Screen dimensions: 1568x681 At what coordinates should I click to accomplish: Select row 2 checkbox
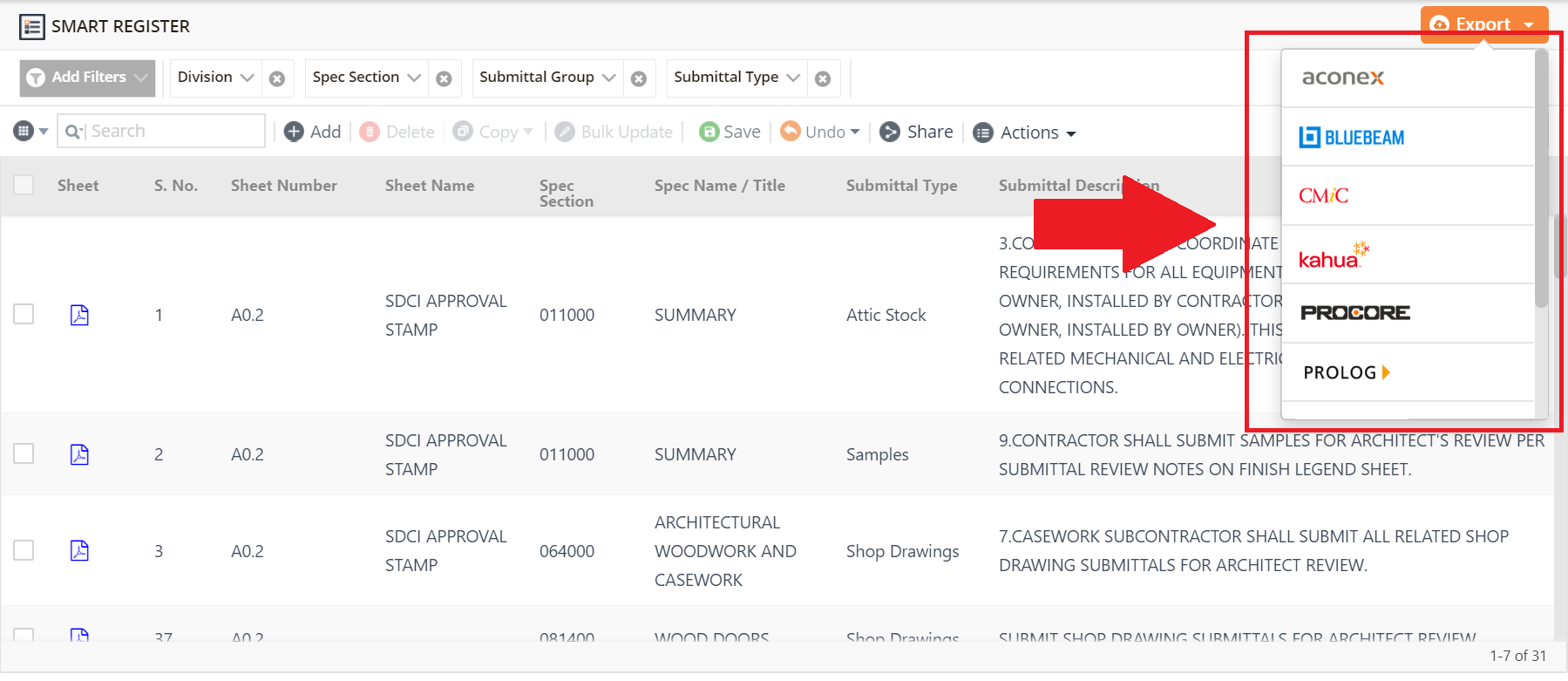(24, 453)
